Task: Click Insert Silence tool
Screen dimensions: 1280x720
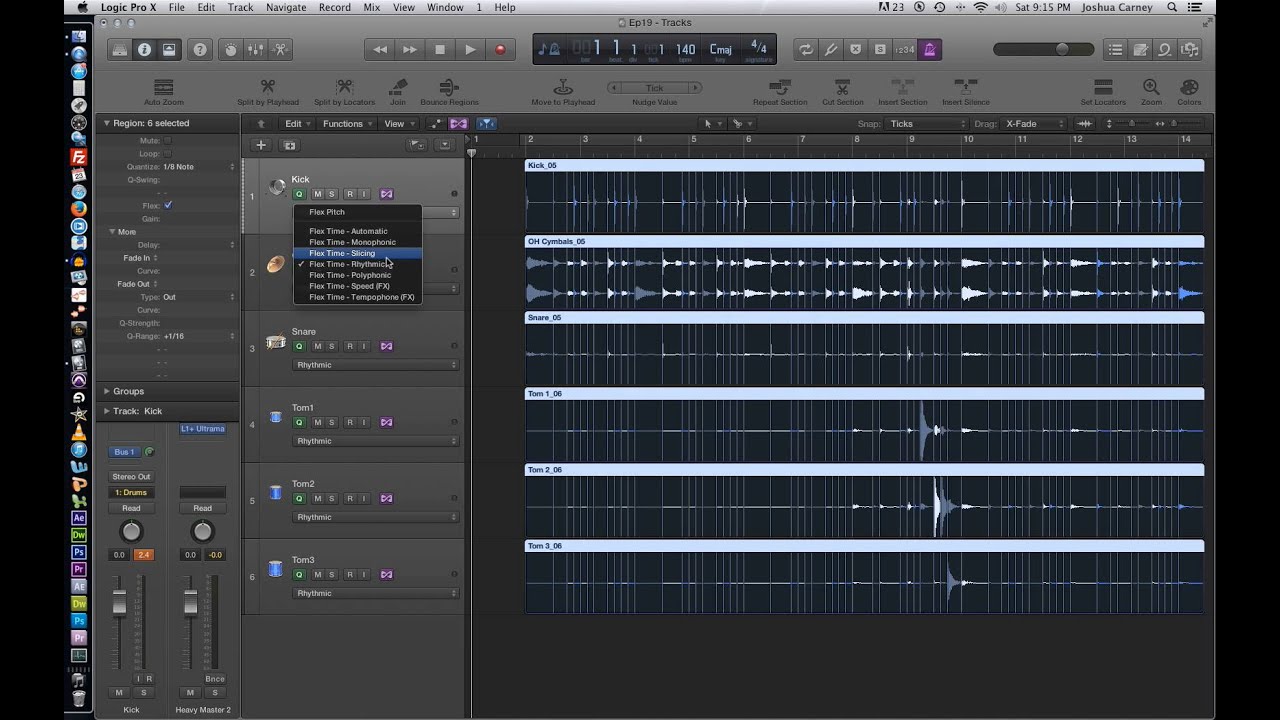Action: 965,92
